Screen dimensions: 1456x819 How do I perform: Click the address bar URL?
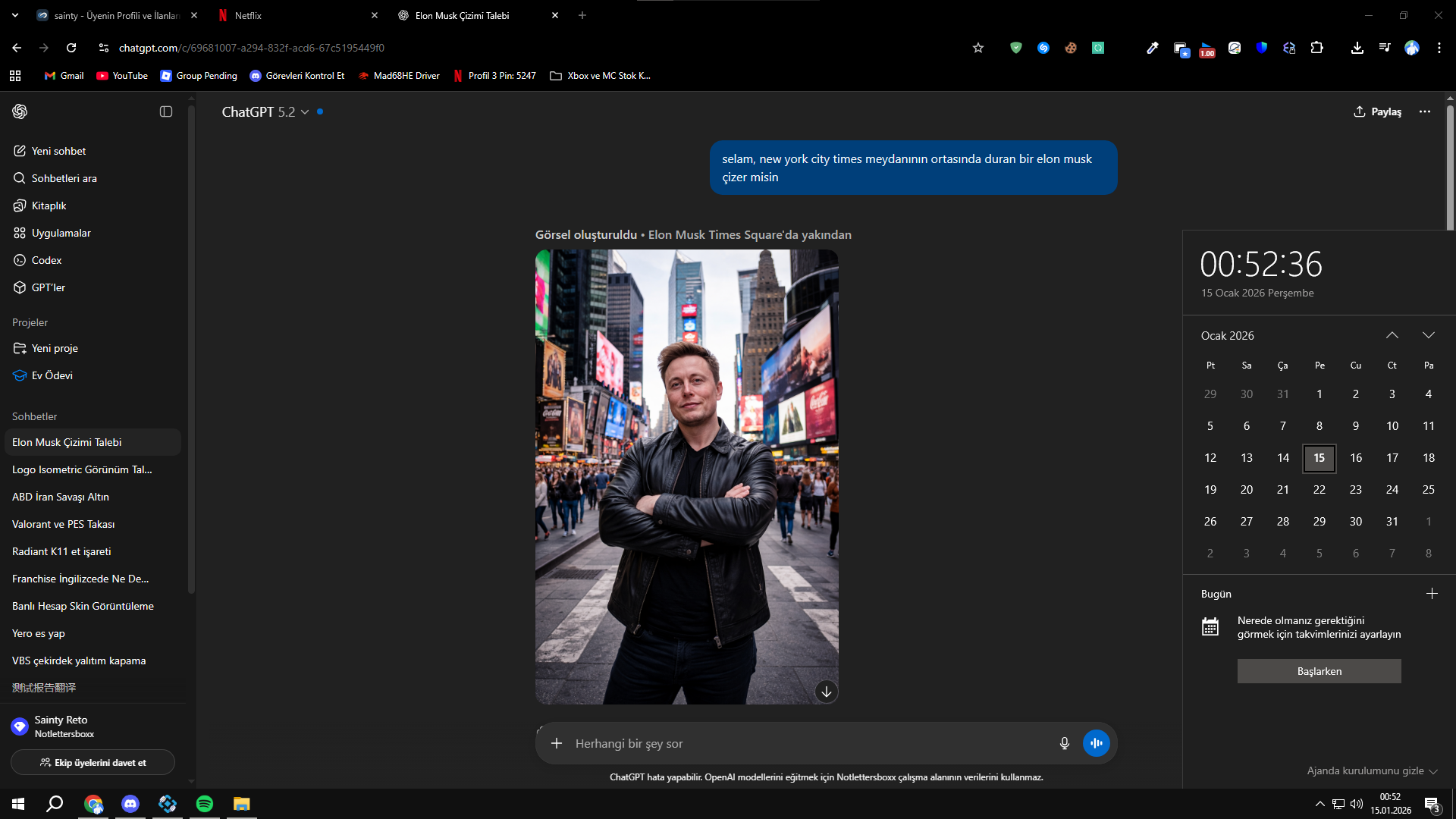(x=252, y=48)
